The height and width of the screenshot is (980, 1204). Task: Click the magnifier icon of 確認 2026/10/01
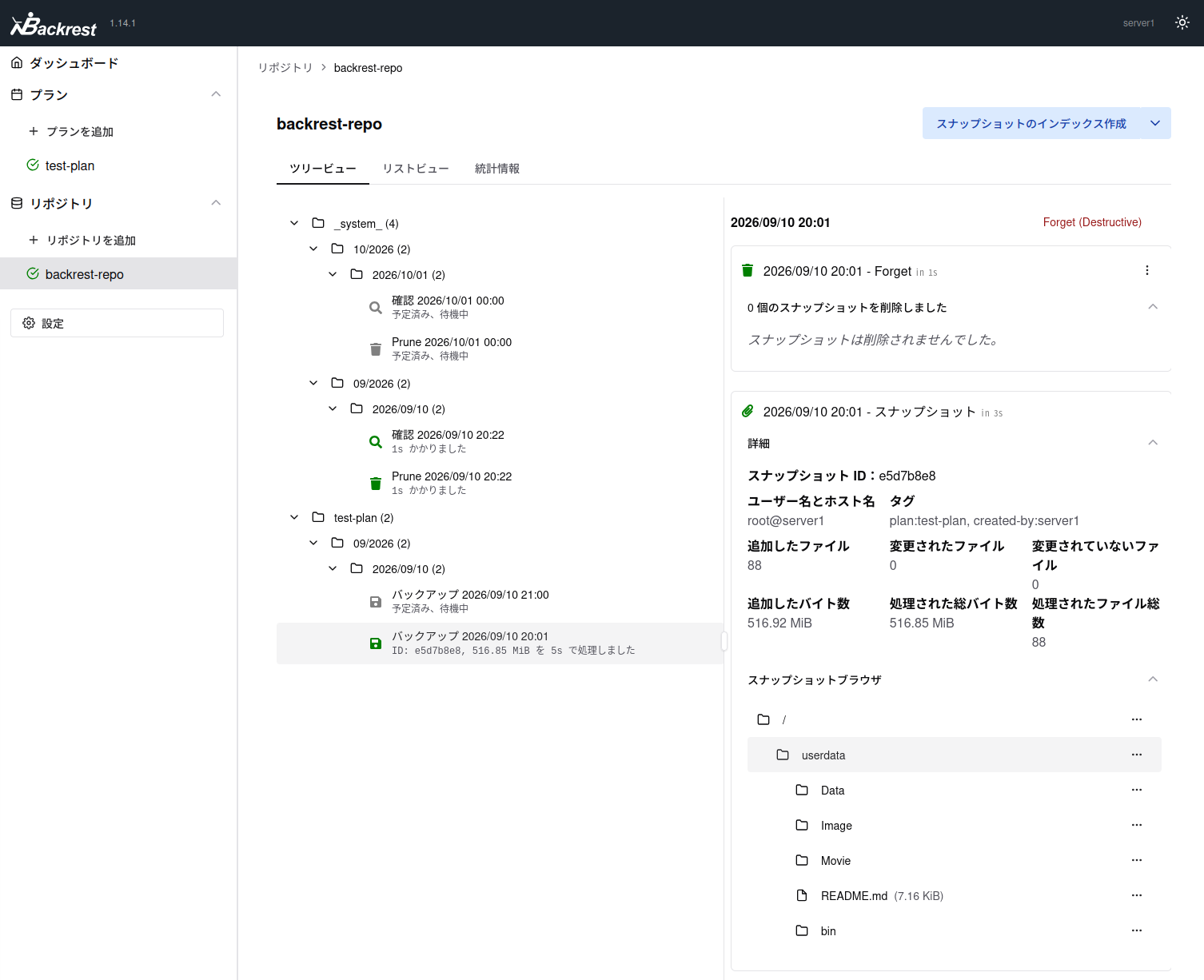point(376,308)
